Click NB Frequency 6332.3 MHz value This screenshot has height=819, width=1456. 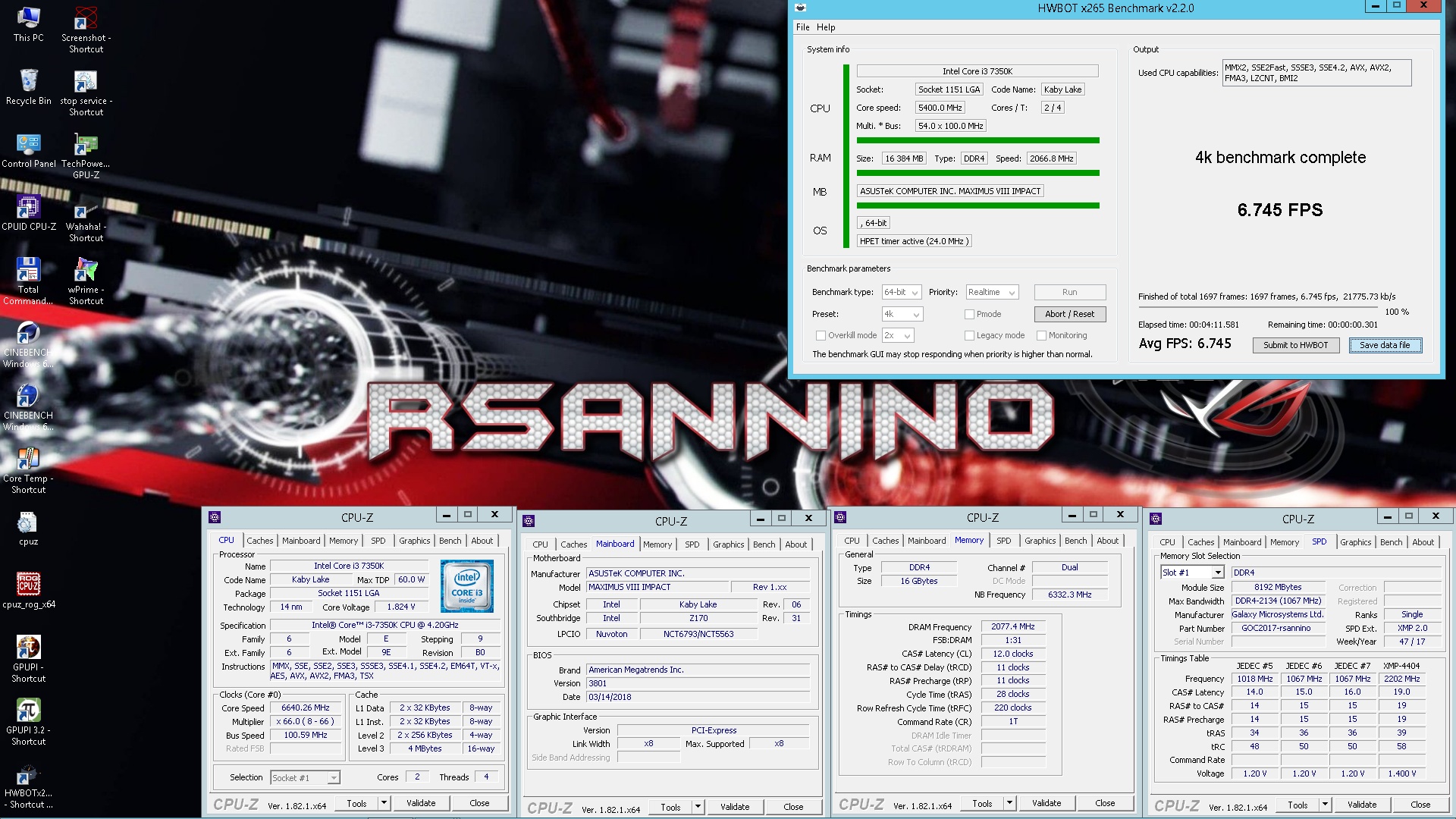[1069, 595]
